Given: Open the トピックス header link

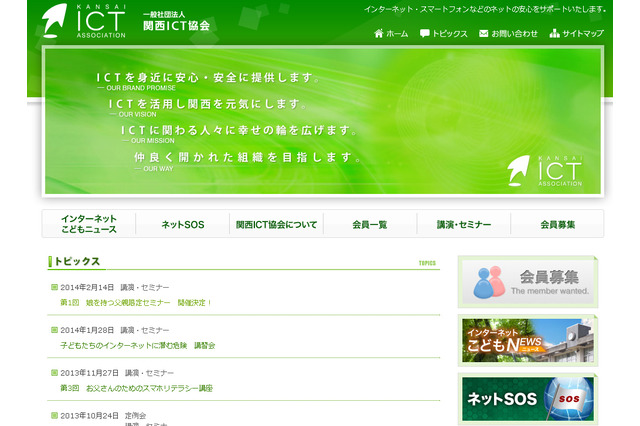Looking at the screenshot, I should point(450,33).
